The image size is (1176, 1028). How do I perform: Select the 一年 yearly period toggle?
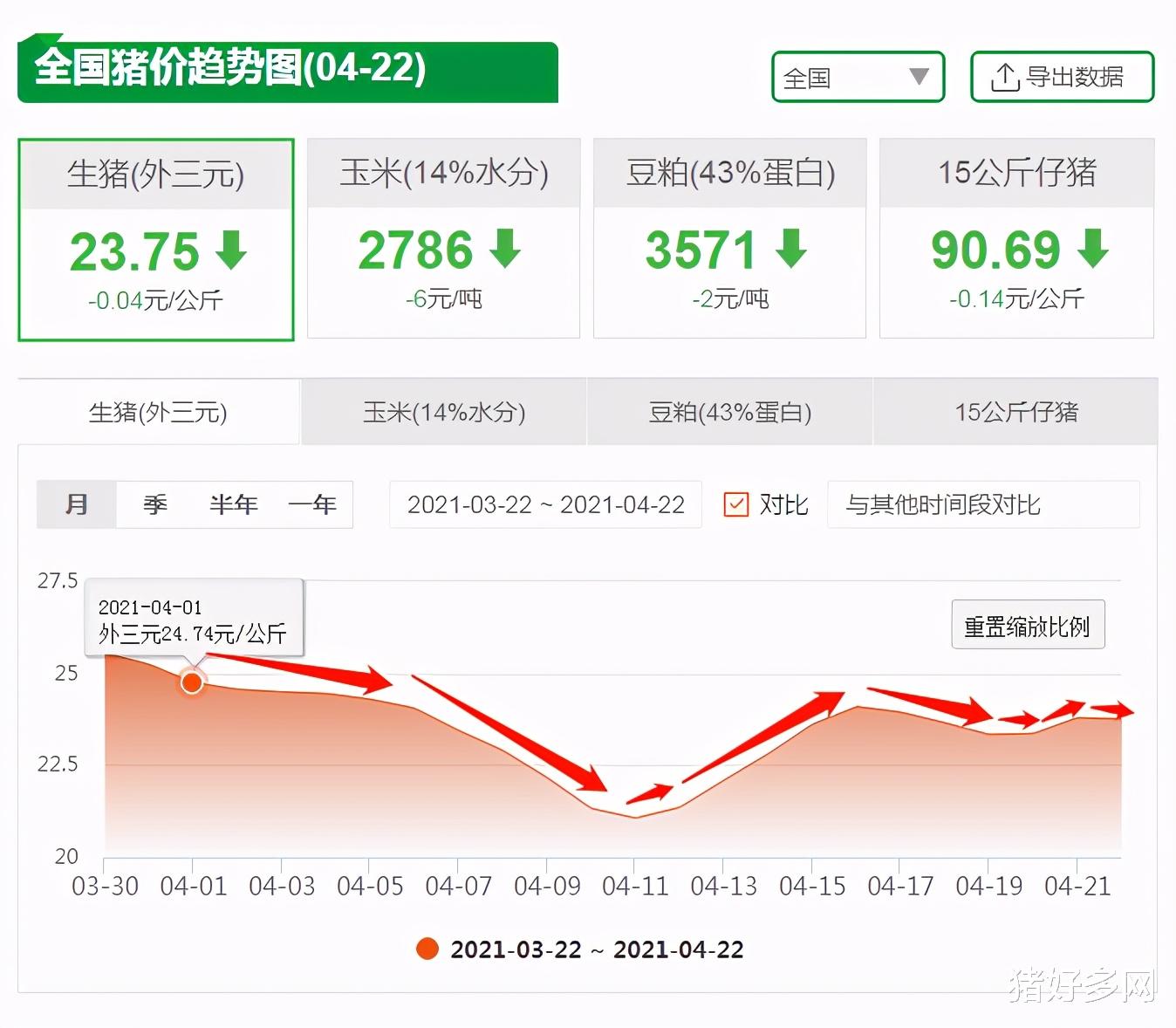coord(313,504)
